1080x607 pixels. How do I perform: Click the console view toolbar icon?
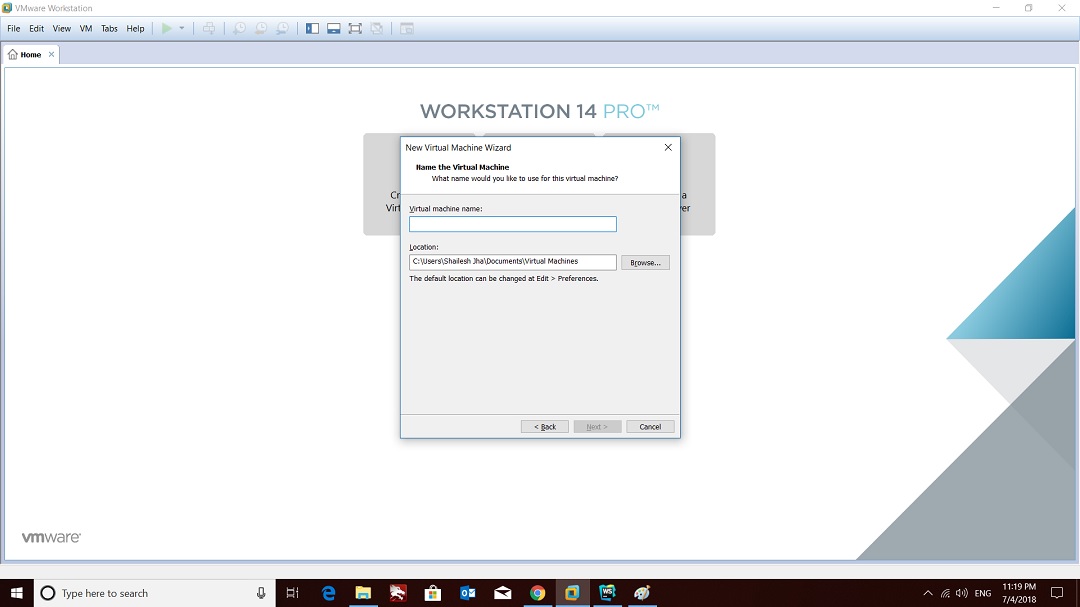point(407,28)
